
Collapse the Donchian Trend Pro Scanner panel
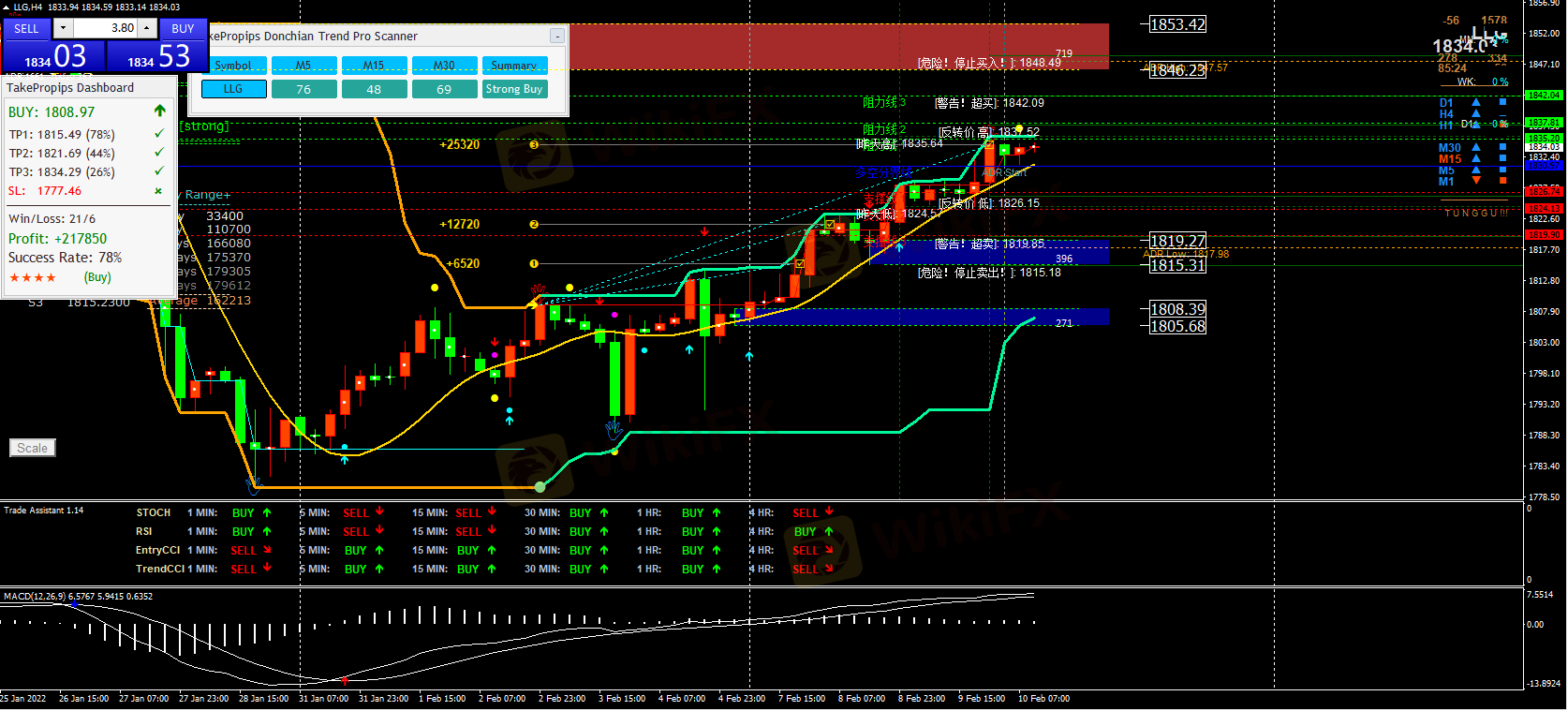coord(556,37)
